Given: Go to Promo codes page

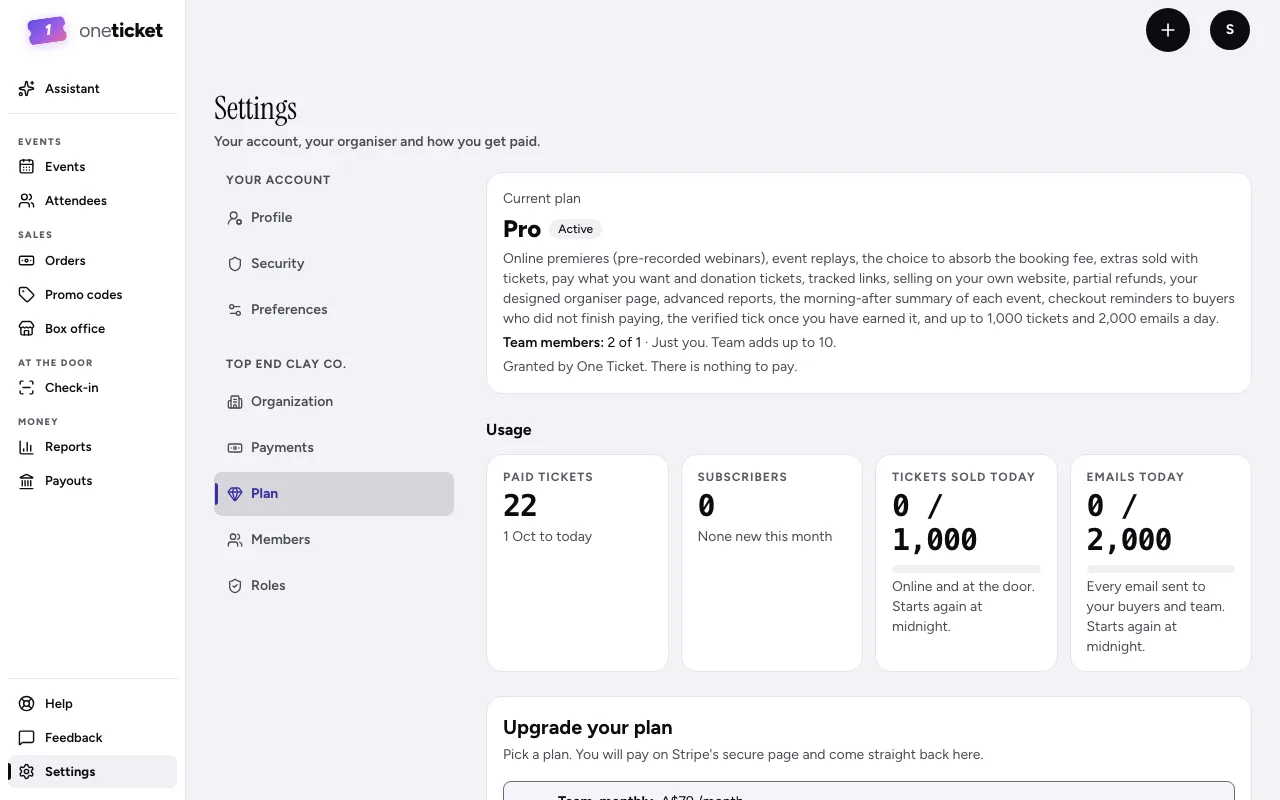Looking at the screenshot, I should coord(92,295).
